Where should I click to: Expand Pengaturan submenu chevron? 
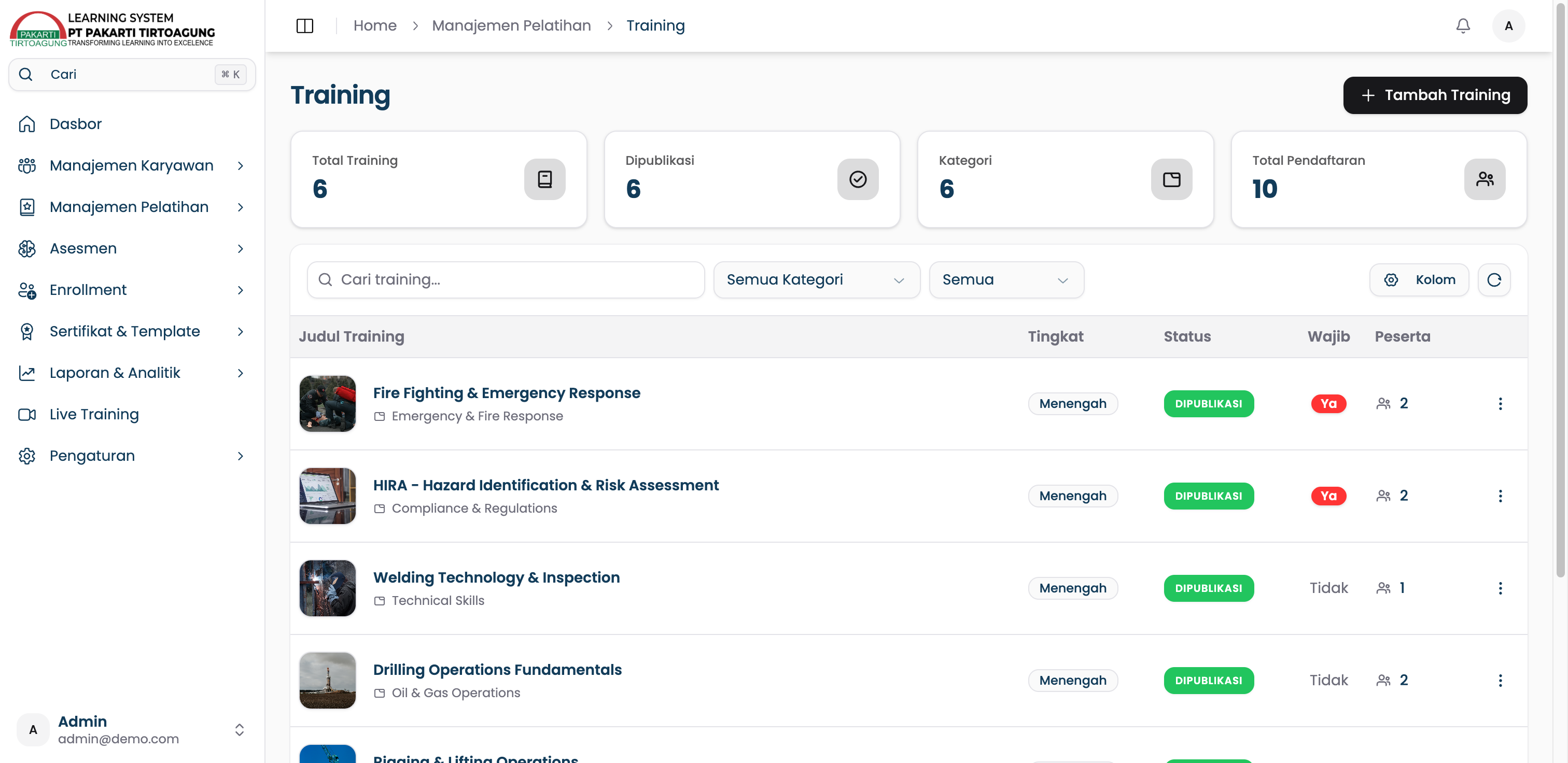click(241, 456)
